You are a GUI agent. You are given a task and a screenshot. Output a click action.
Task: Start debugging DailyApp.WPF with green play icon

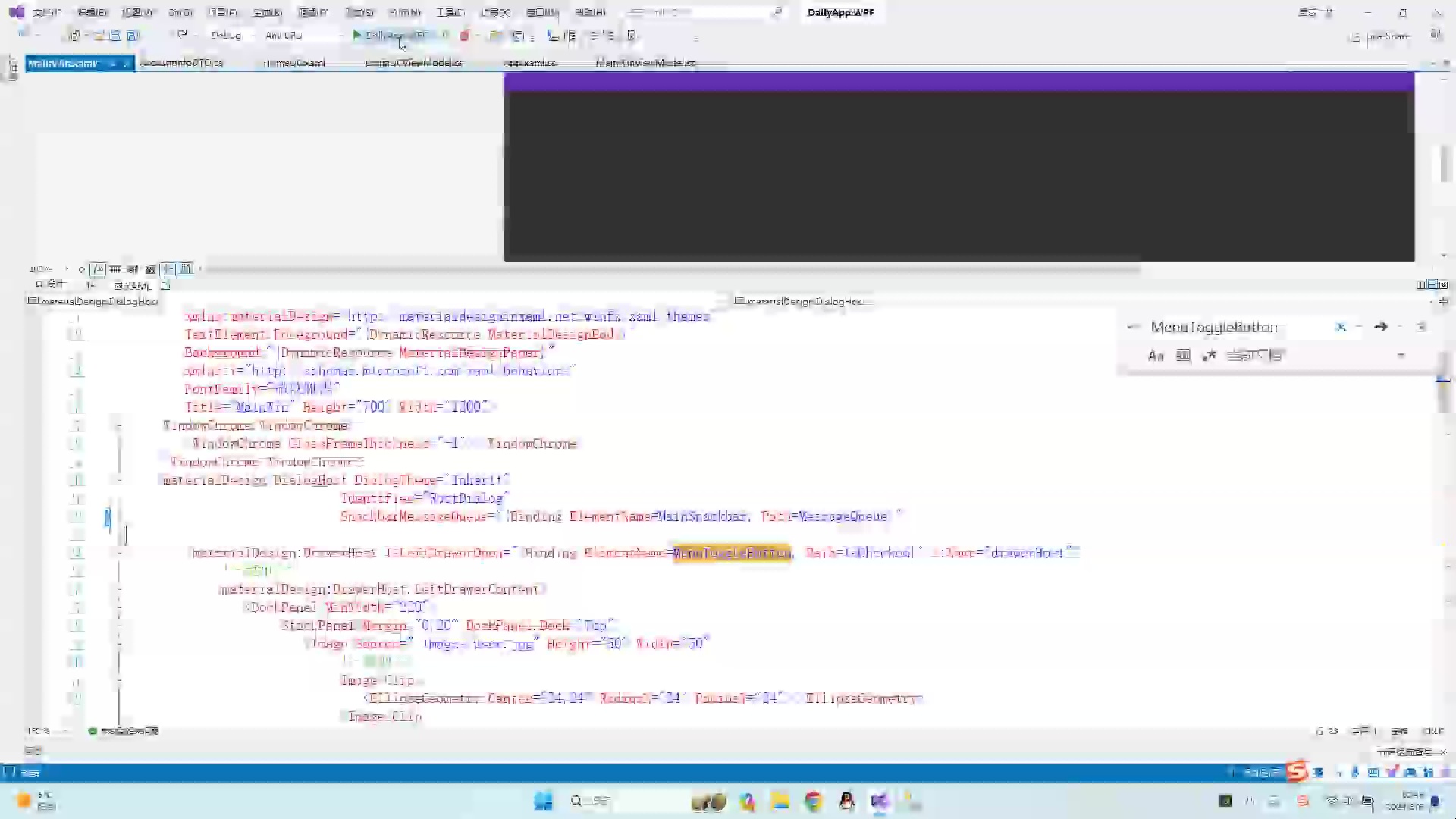(x=356, y=36)
